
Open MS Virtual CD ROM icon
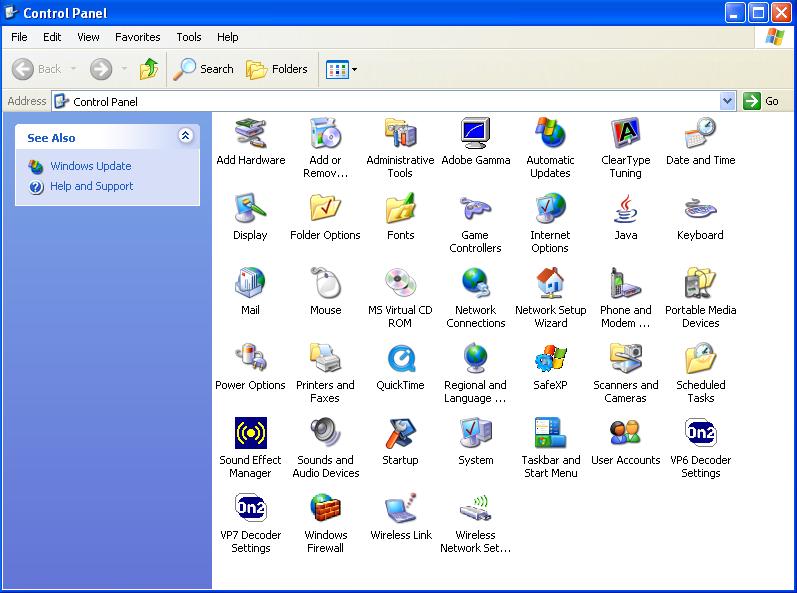tap(401, 283)
